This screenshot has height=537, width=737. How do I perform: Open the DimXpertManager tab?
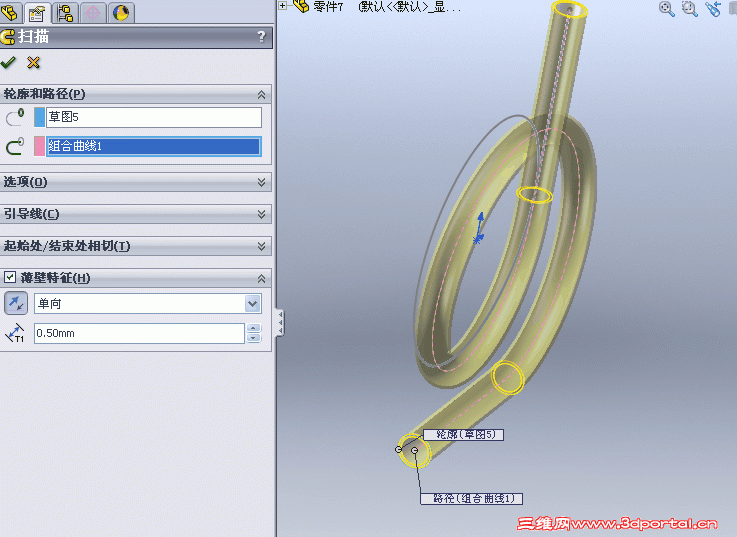click(93, 13)
